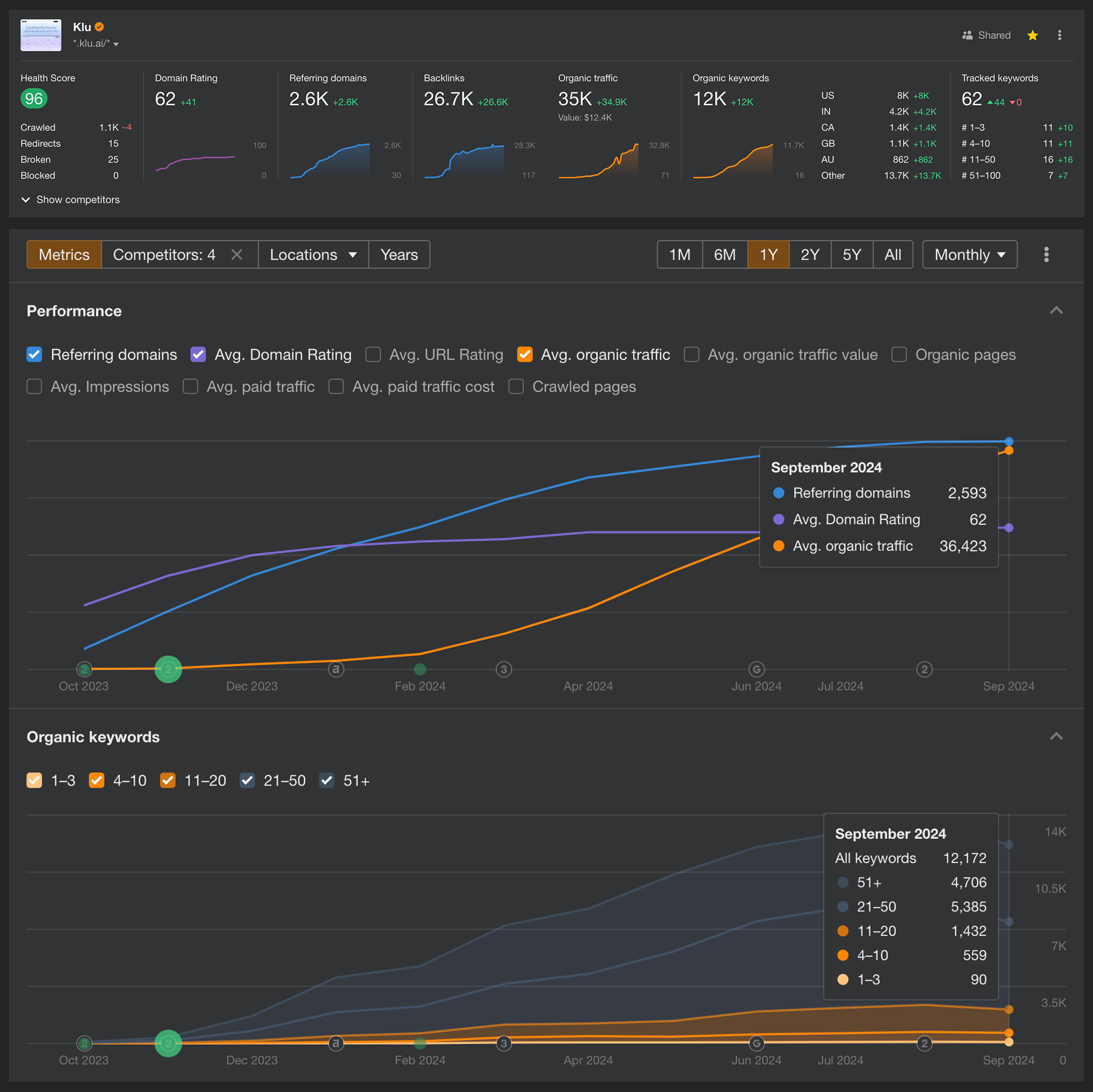
Task: Select the Years tab
Action: 400,255
